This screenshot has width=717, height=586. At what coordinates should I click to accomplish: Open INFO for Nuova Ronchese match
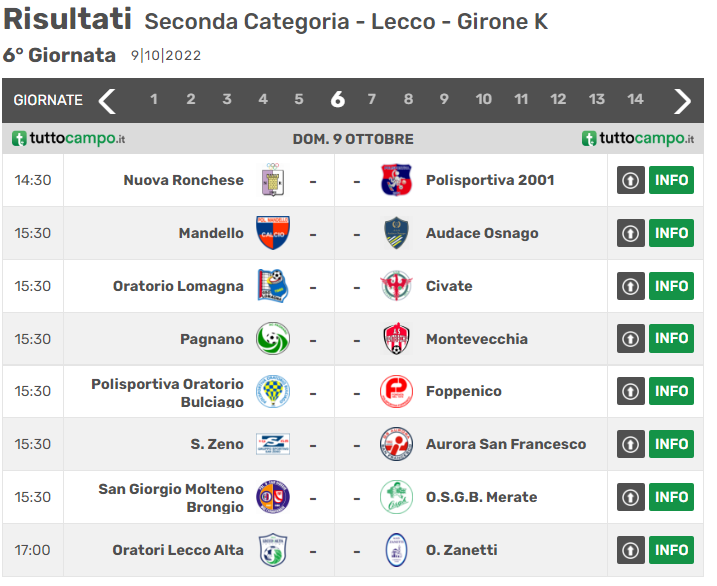pyautogui.click(x=671, y=180)
